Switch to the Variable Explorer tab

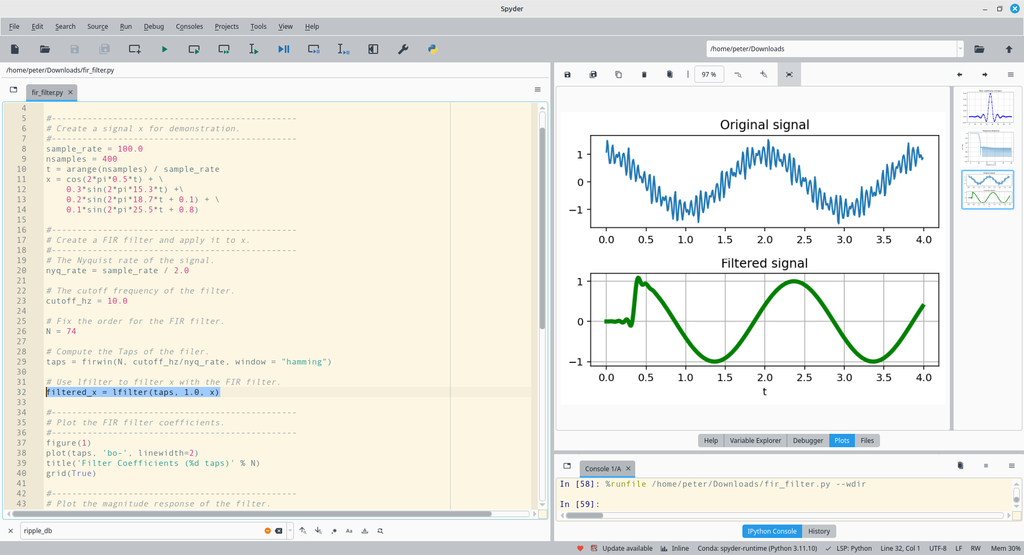tap(755, 440)
